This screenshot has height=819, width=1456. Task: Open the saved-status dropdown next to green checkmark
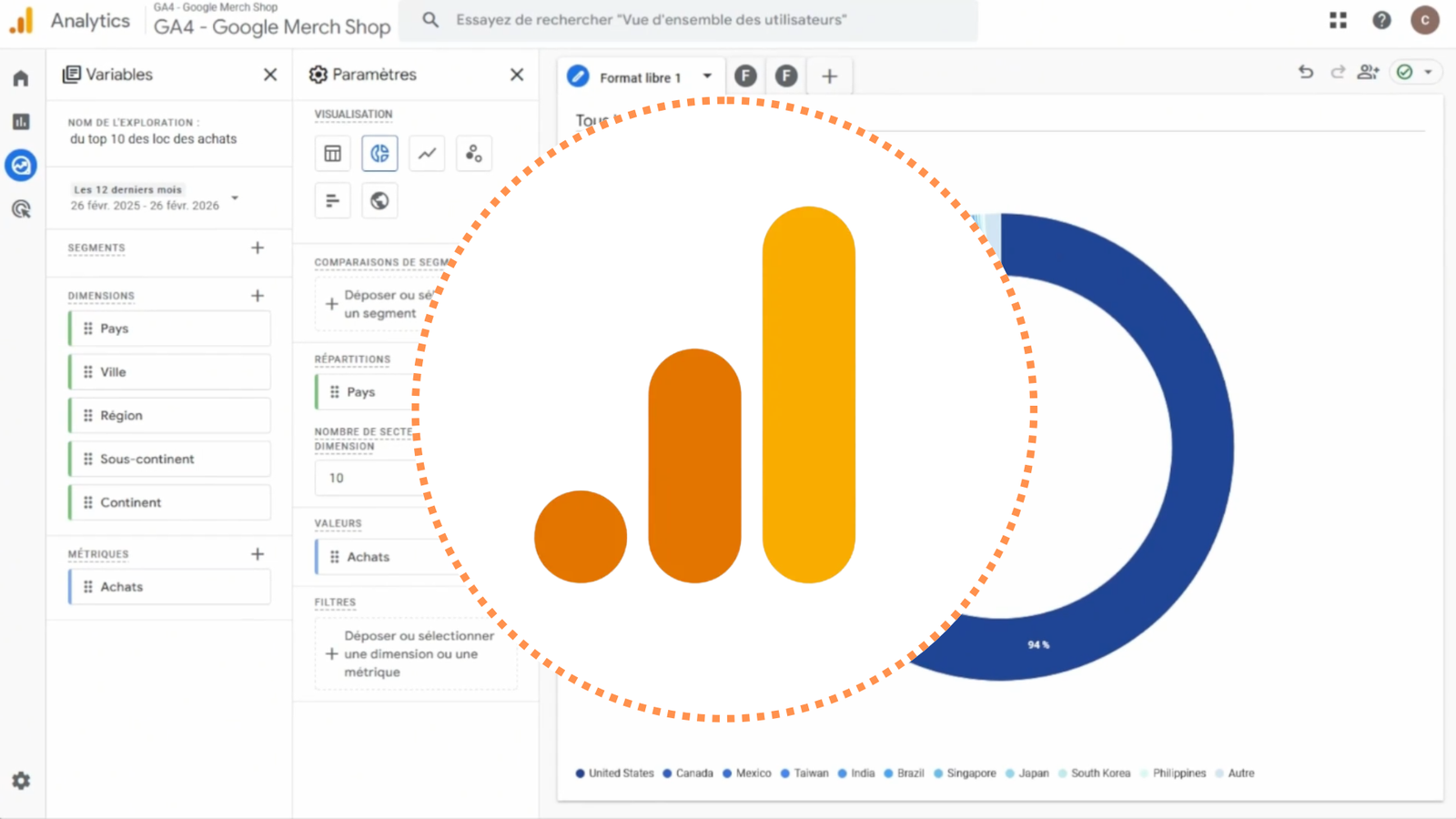click(1429, 71)
